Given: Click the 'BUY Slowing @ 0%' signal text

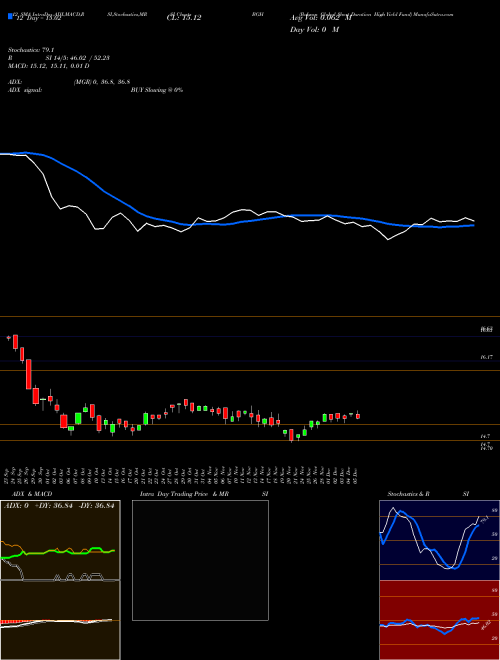Looking at the screenshot, I should [x=157, y=90].
